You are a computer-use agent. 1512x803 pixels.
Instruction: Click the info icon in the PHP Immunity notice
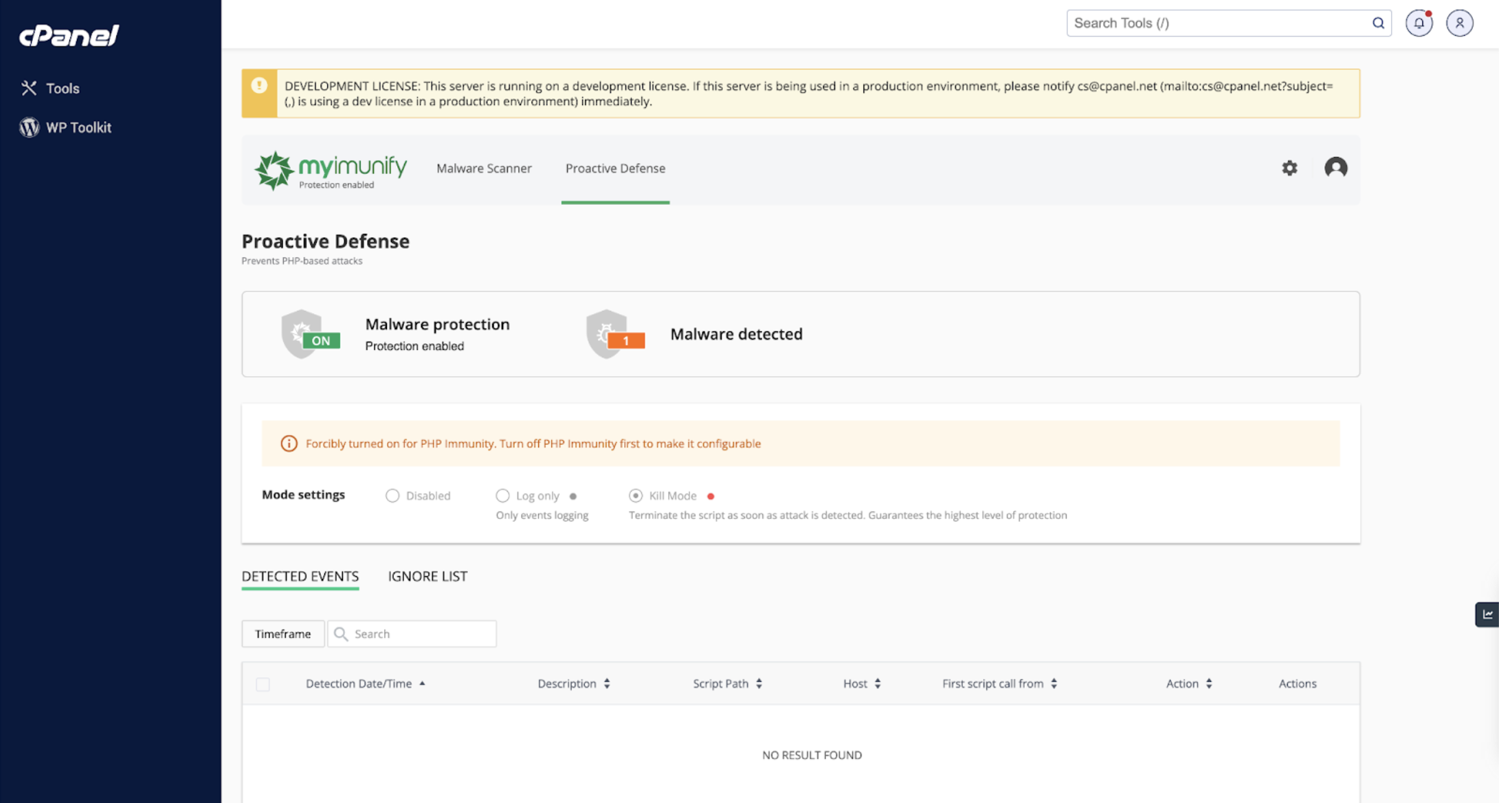[x=289, y=443]
